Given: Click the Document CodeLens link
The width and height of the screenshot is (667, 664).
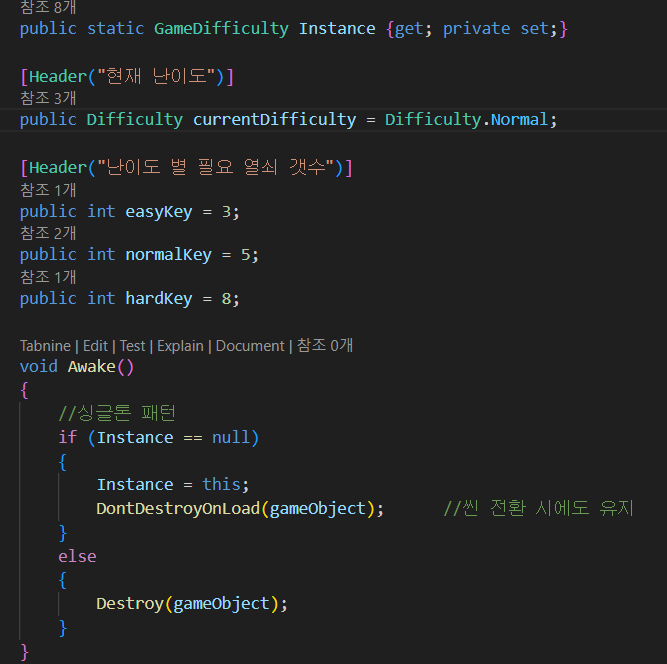Looking at the screenshot, I should point(250,346).
